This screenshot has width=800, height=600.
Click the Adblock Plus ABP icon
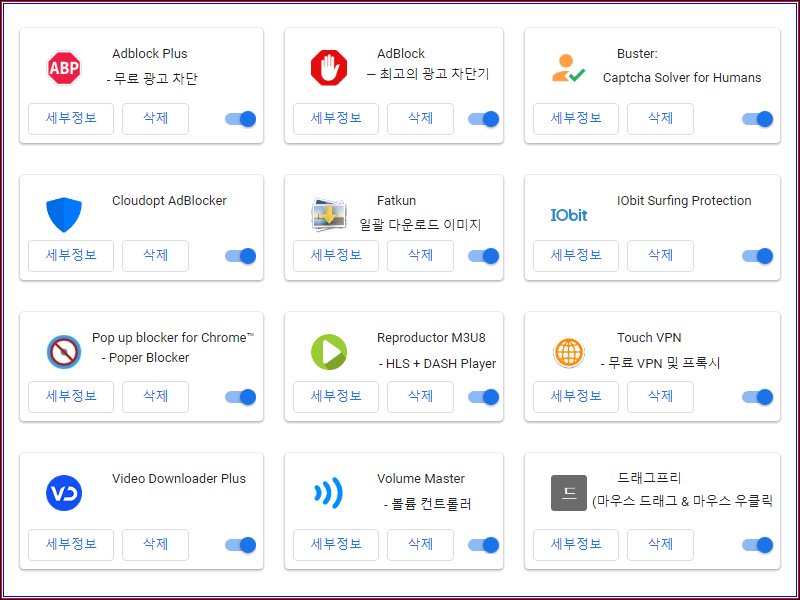(x=64, y=67)
